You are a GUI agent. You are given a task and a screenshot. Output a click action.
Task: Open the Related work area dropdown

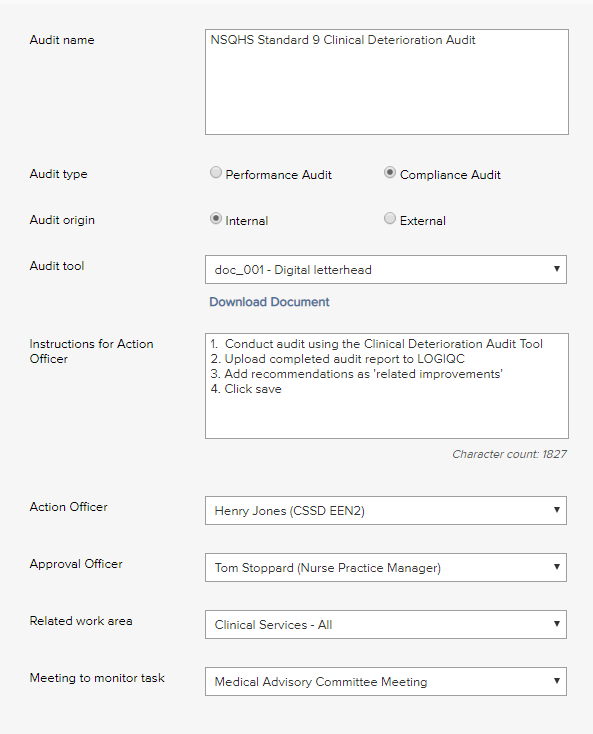[x=386, y=624]
